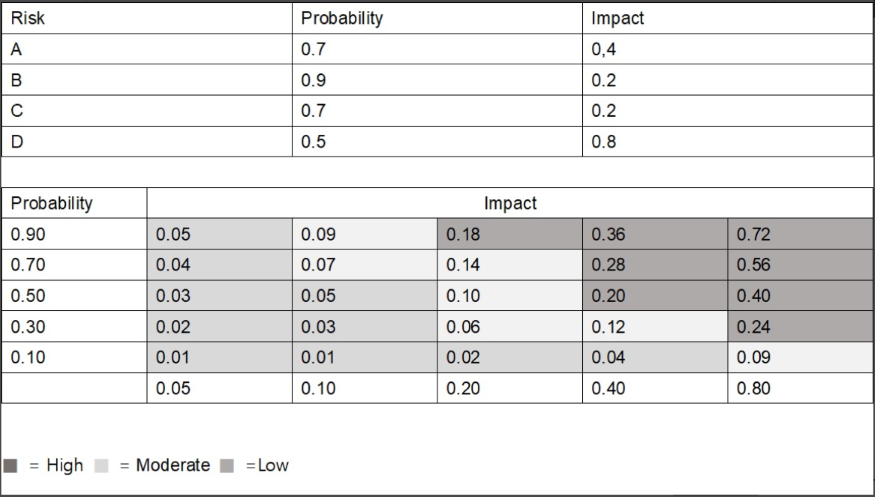Select Risk D impact value 0.8
This screenshot has height=497, width=875.
[727, 141]
